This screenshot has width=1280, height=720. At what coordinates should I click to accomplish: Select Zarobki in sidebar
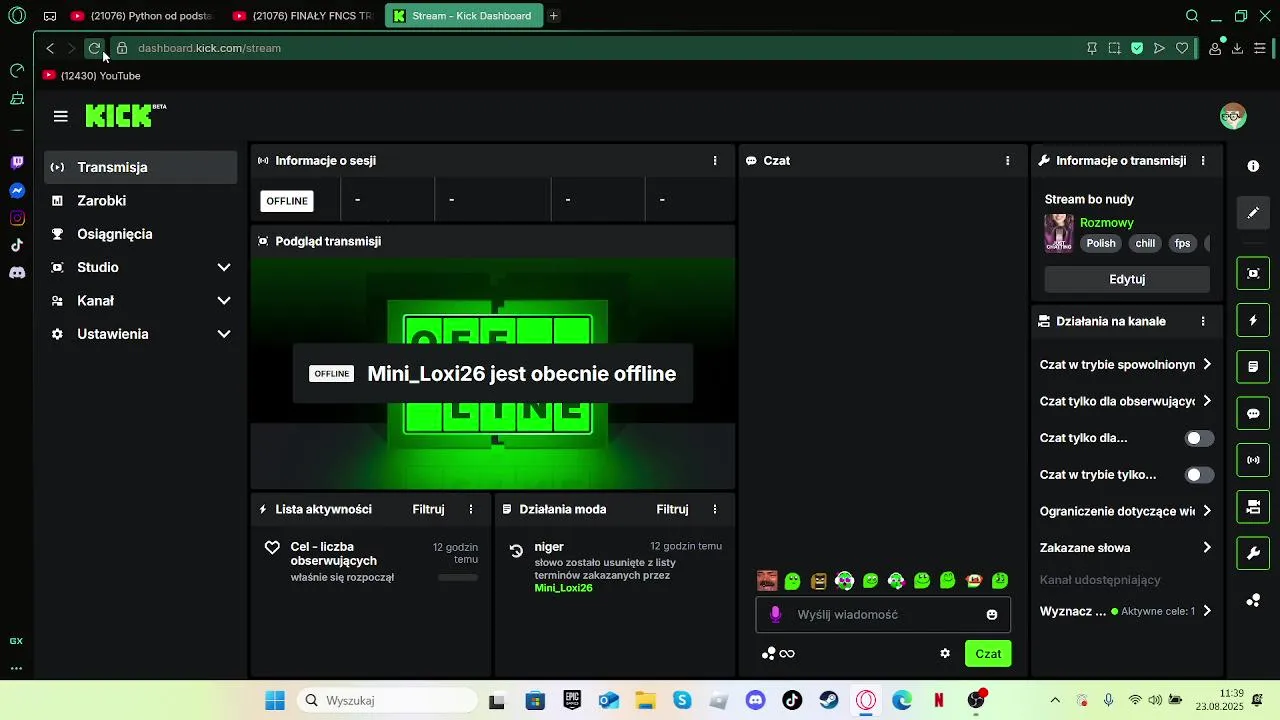(141, 201)
